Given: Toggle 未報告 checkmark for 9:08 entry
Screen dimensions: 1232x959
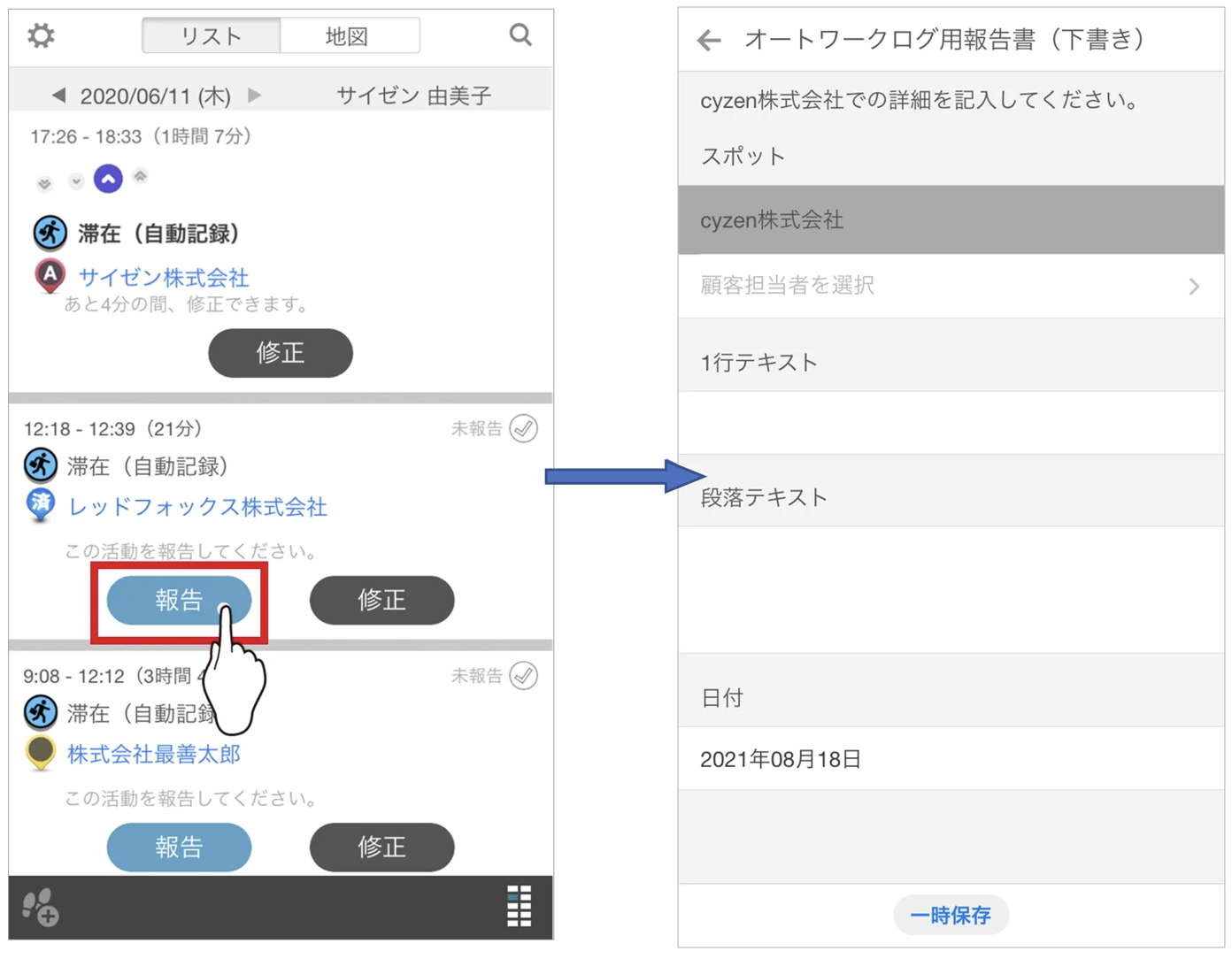Looking at the screenshot, I should (x=524, y=676).
